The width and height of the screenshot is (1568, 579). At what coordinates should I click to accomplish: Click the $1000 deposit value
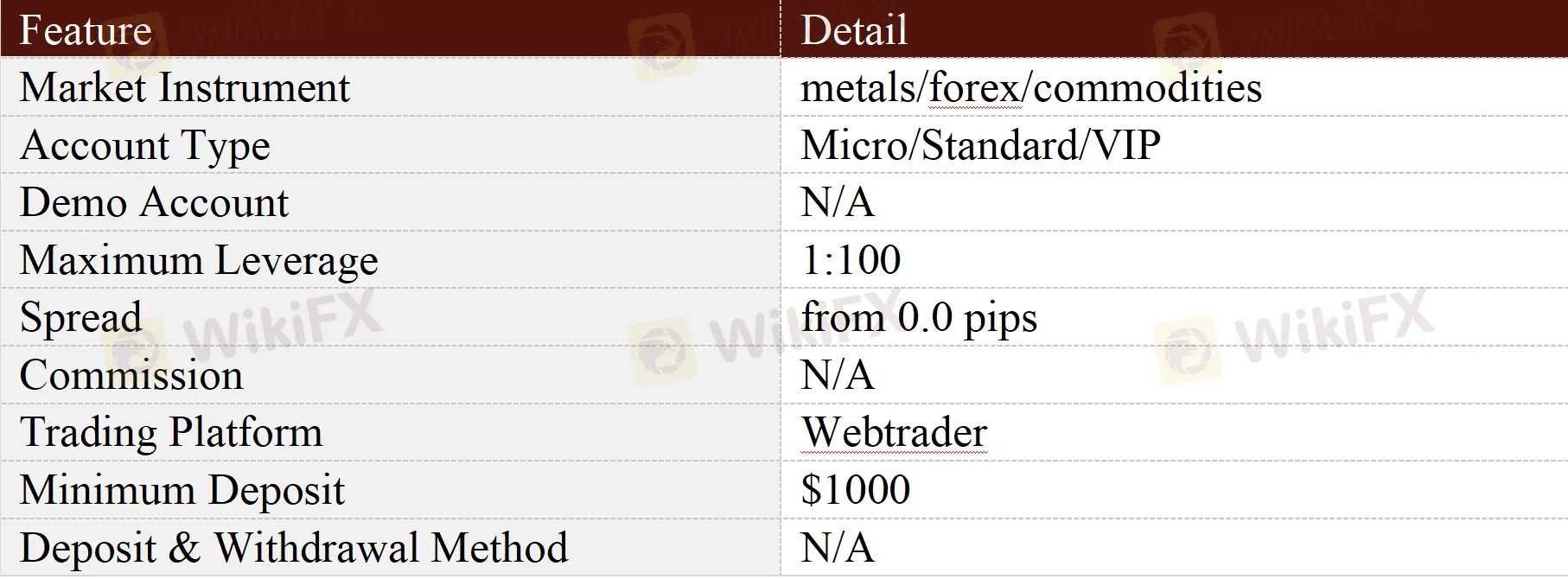click(x=856, y=490)
